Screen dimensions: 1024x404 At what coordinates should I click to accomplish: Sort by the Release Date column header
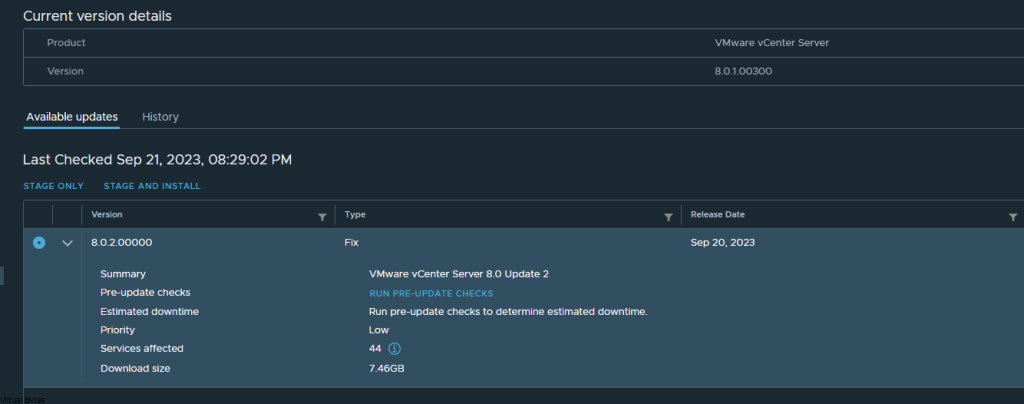click(x=717, y=214)
